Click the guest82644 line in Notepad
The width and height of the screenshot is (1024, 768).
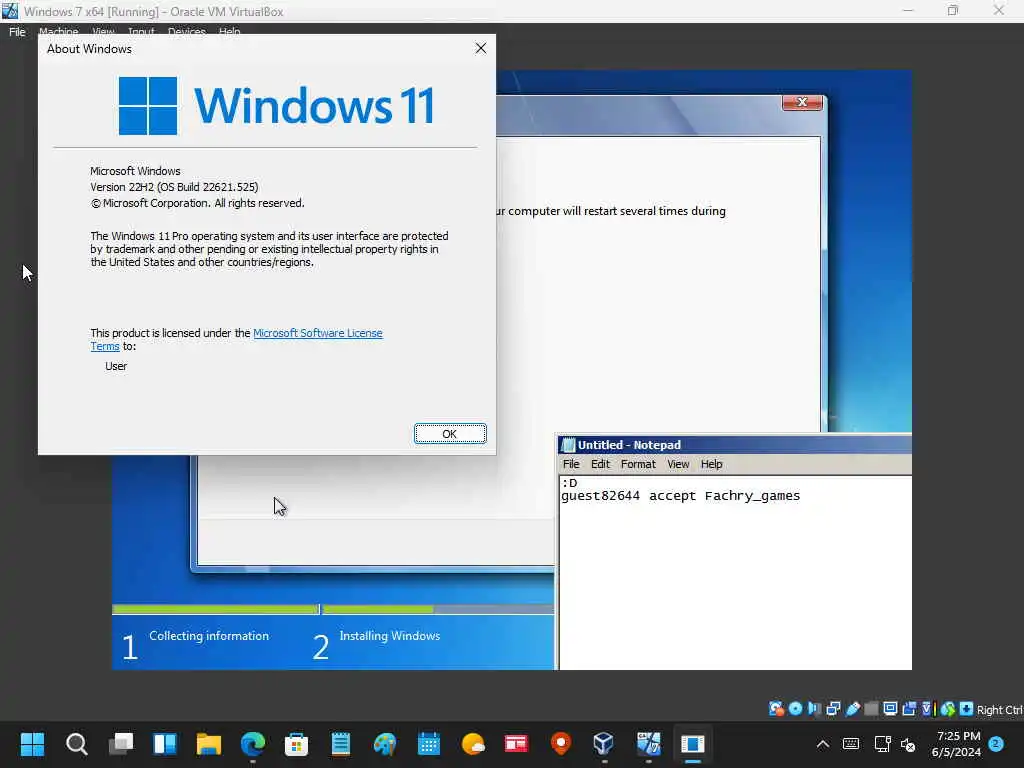click(x=680, y=496)
